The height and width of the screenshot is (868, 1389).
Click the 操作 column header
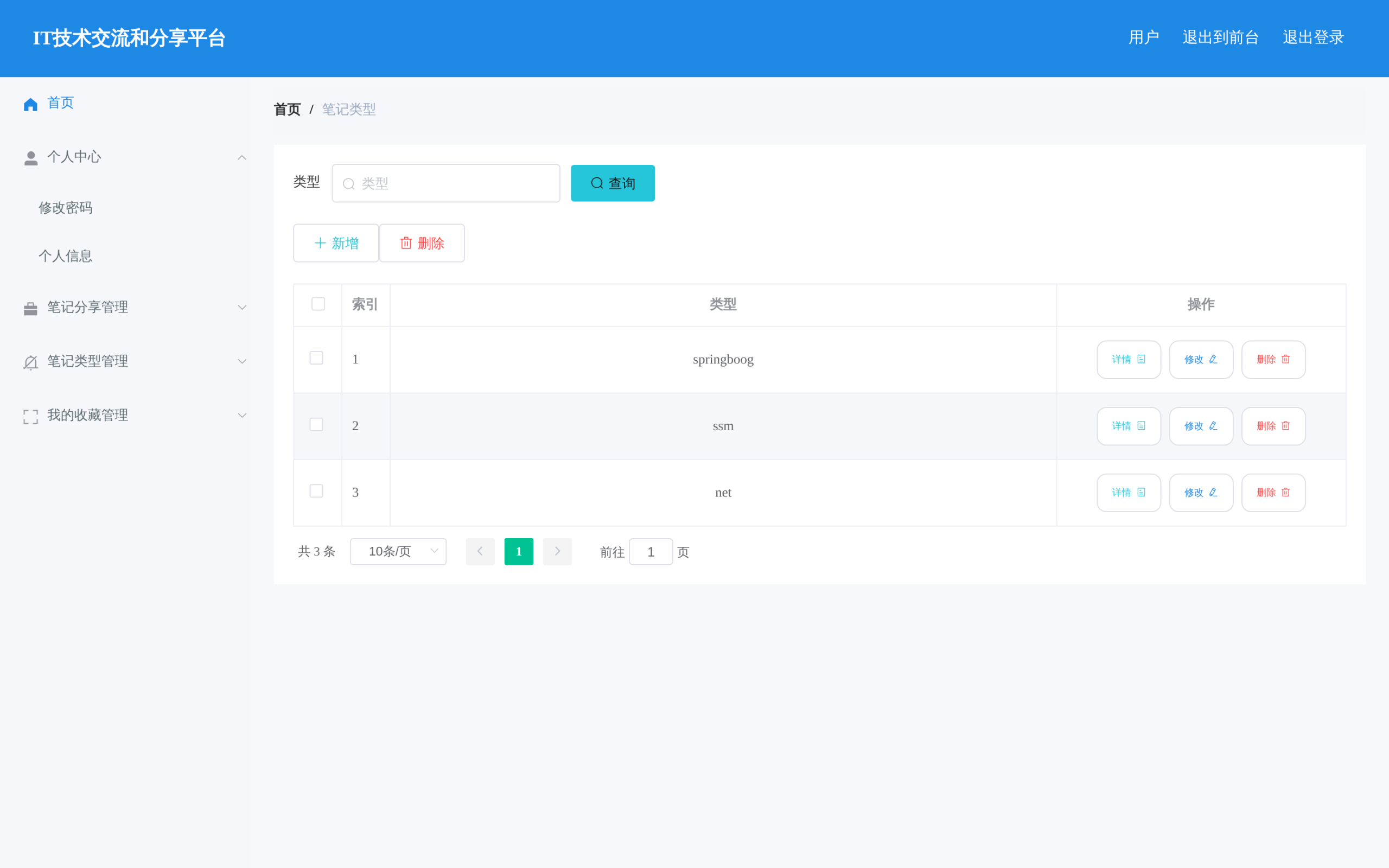[1201, 304]
